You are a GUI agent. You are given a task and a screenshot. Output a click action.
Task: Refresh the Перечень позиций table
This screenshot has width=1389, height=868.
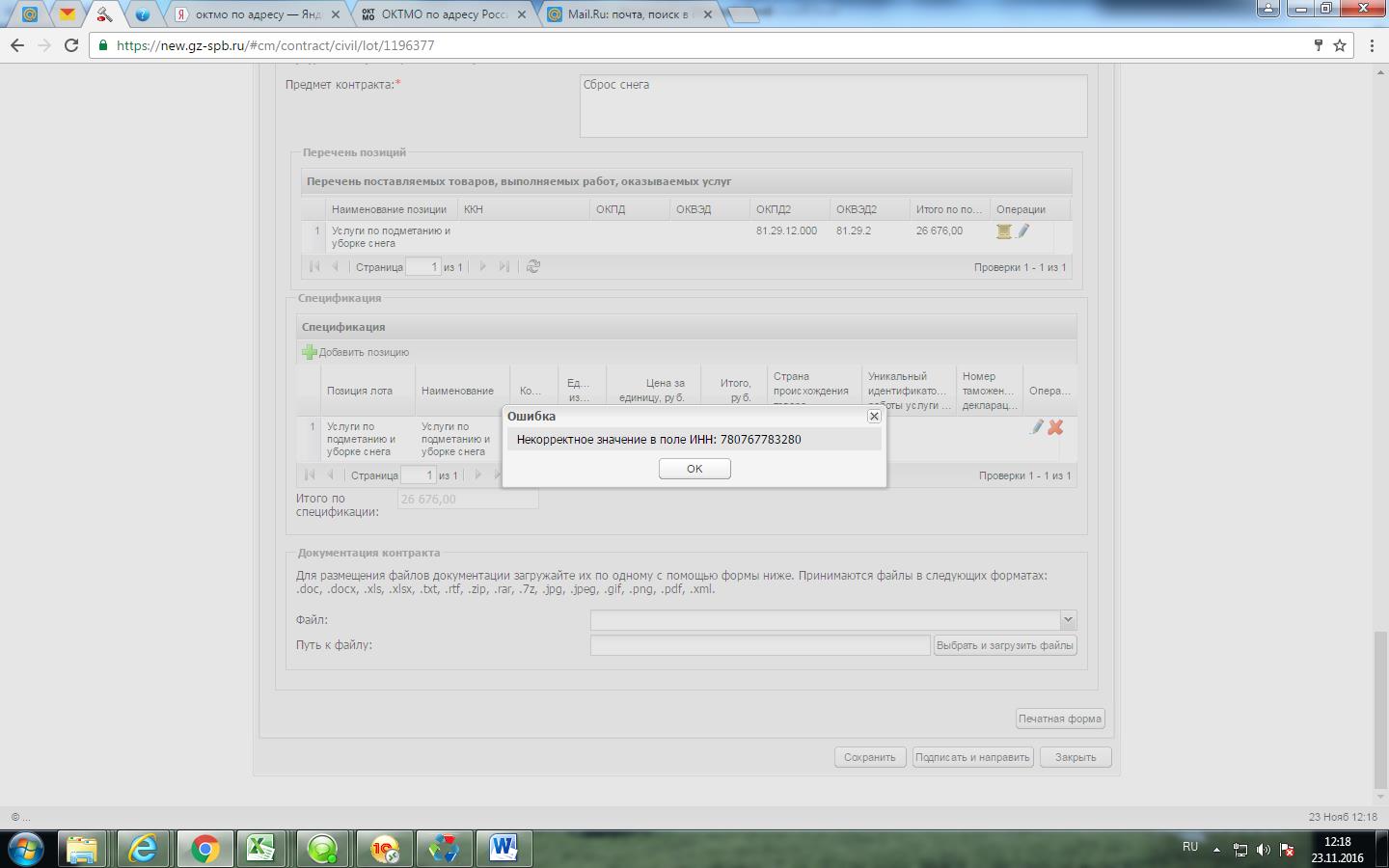pyautogui.click(x=533, y=266)
